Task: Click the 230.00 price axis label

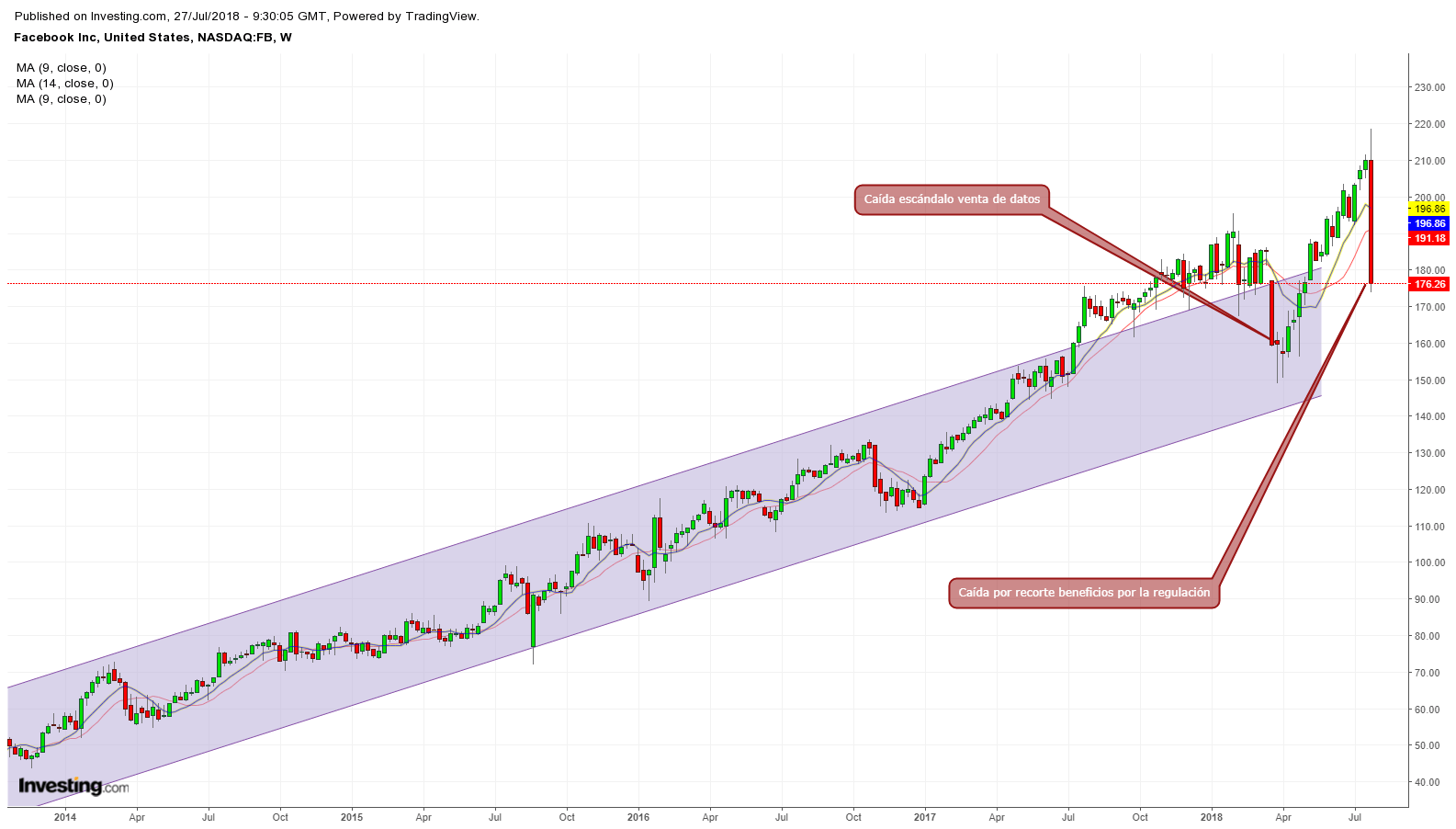Action: (x=1429, y=88)
